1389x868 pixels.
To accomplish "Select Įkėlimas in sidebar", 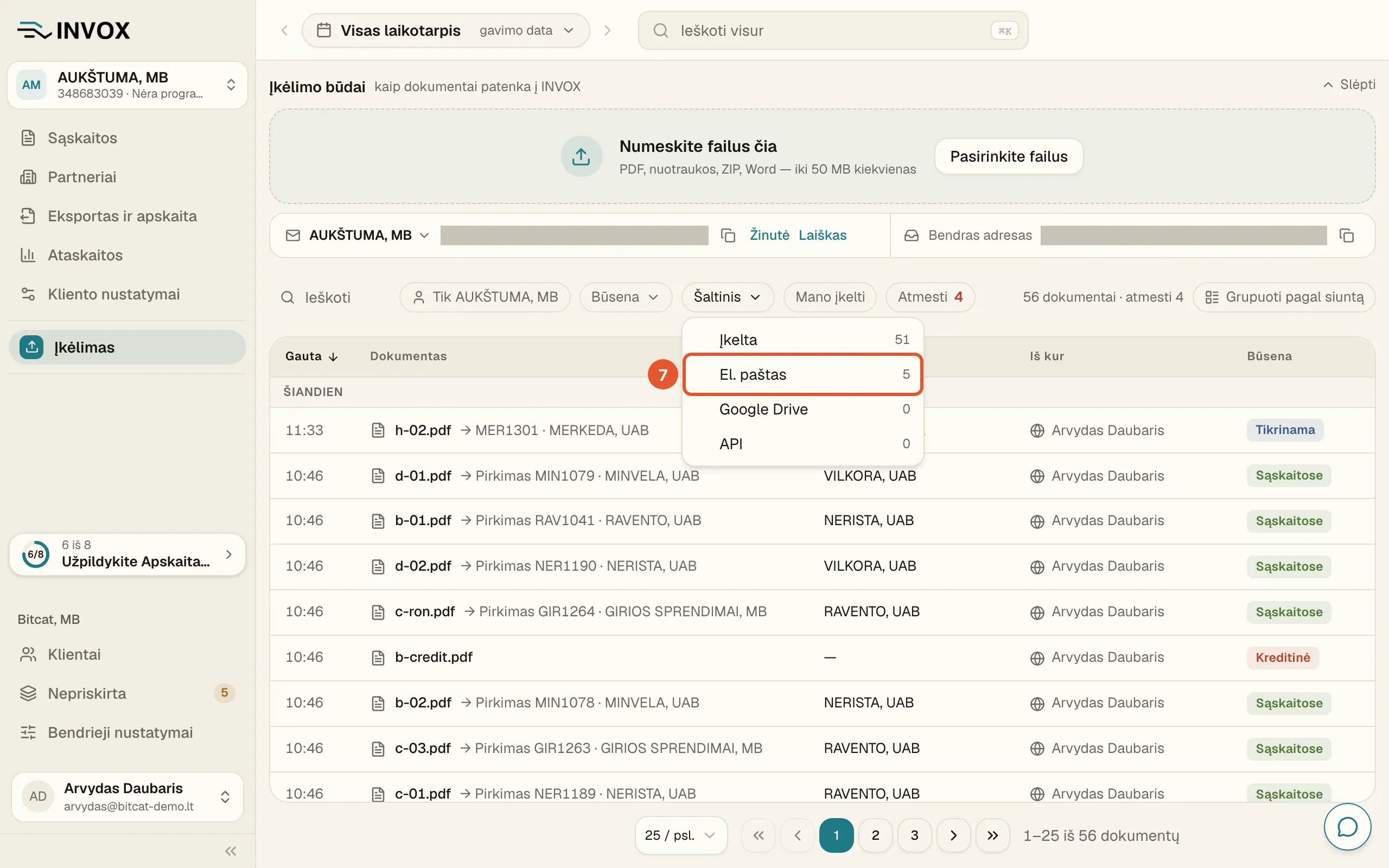I will click(128, 347).
